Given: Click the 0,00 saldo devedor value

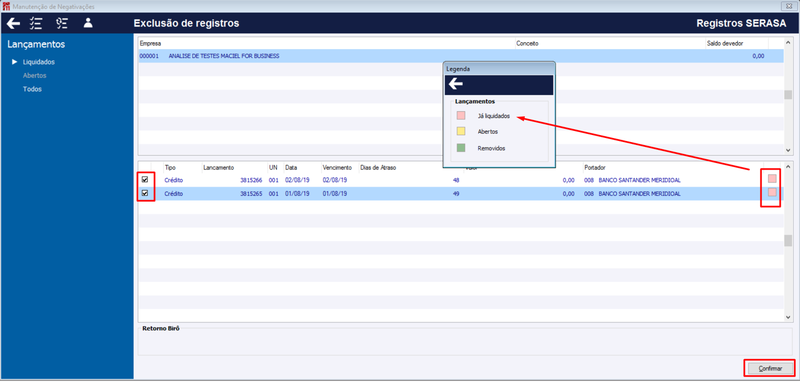Looking at the screenshot, I should 758,56.
